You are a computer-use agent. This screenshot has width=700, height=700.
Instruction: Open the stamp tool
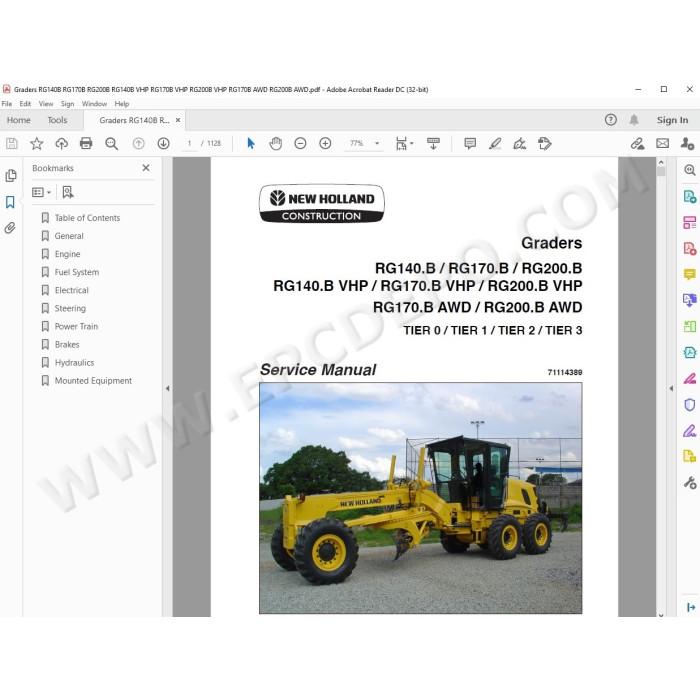pos(545,143)
